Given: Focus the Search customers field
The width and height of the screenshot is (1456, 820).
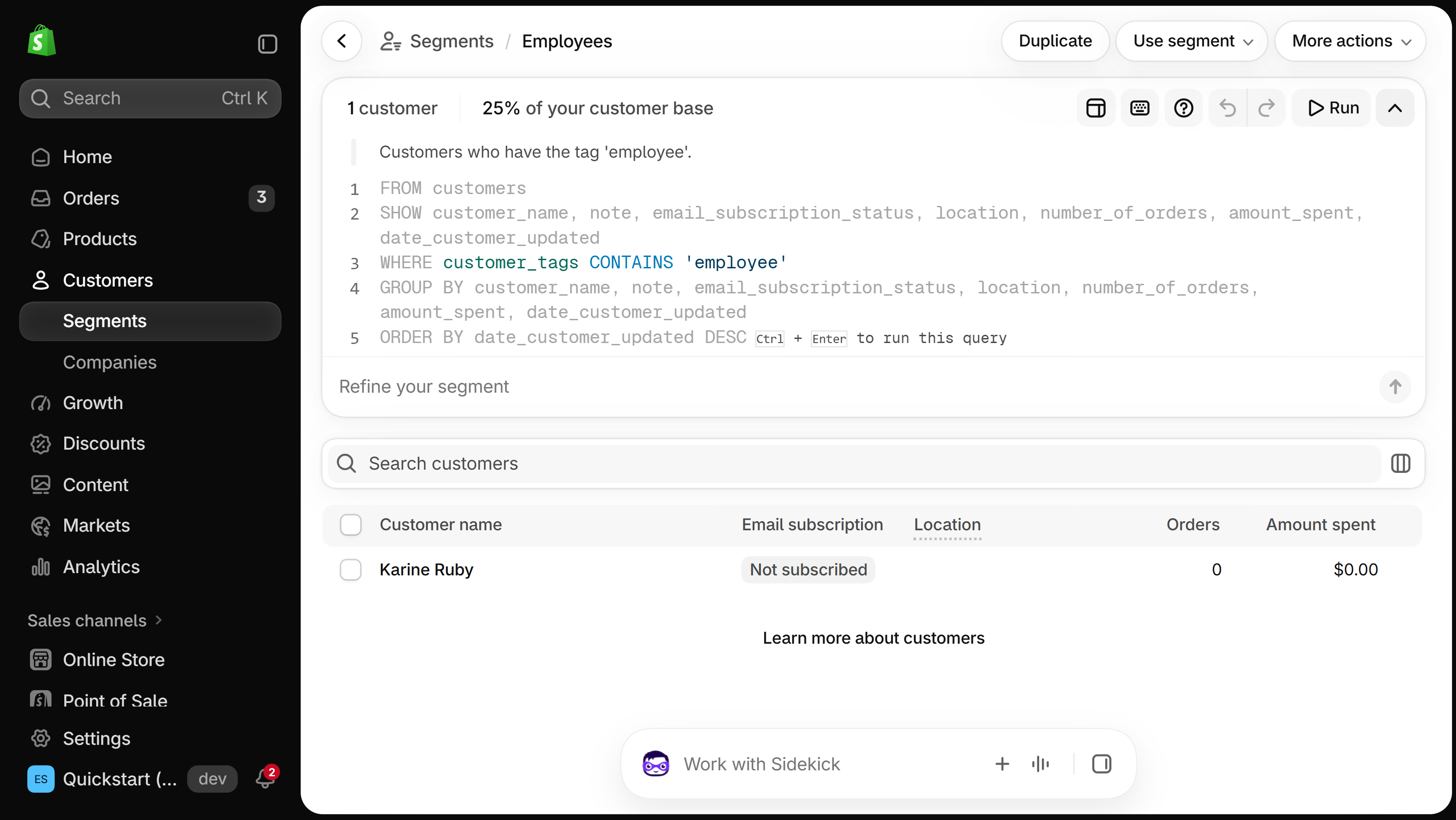Looking at the screenshot, I should [x=855, y=463].
